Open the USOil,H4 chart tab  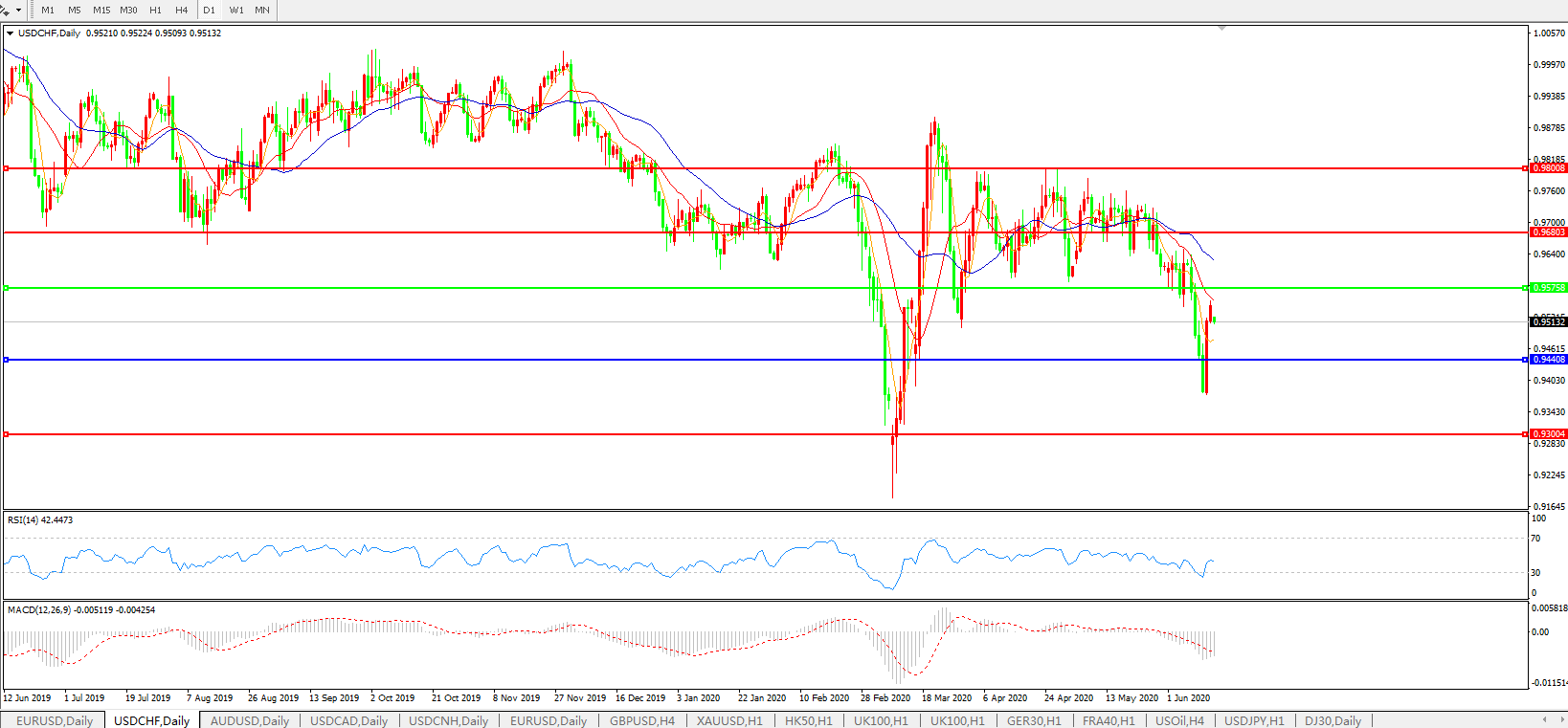tap(1179, 720)
